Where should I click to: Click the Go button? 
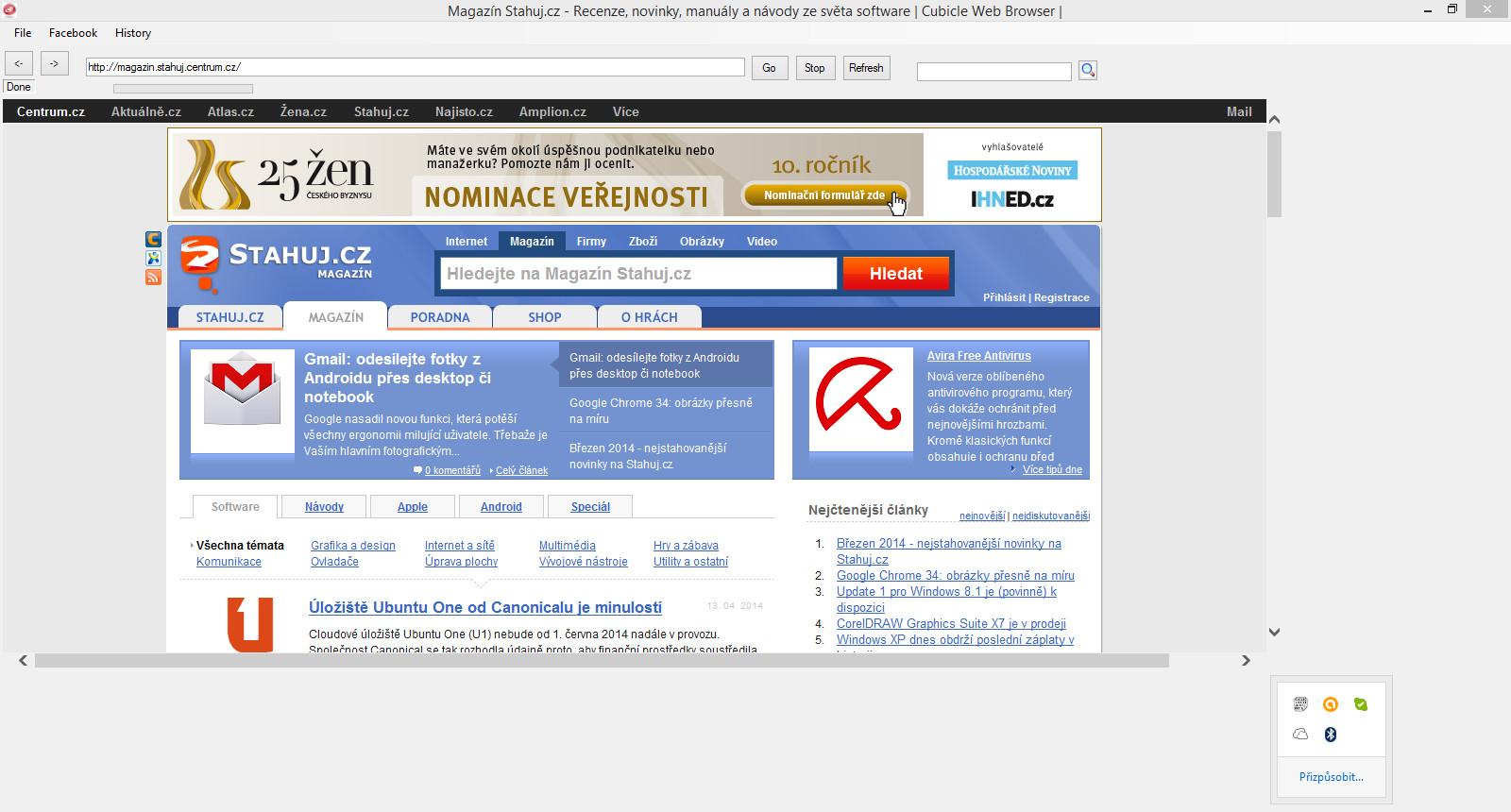pos(770,68)
